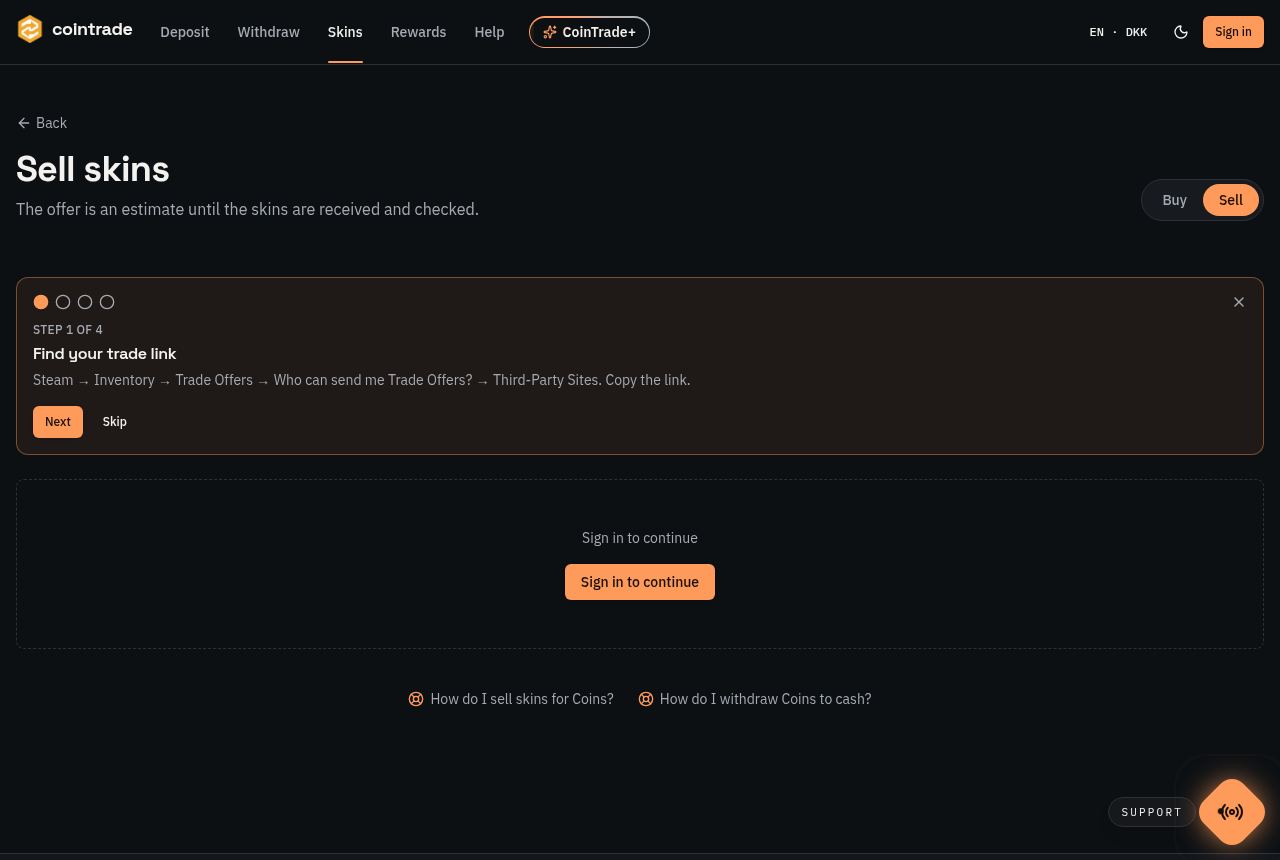Open the Deposit menu item

coord(185,32)
